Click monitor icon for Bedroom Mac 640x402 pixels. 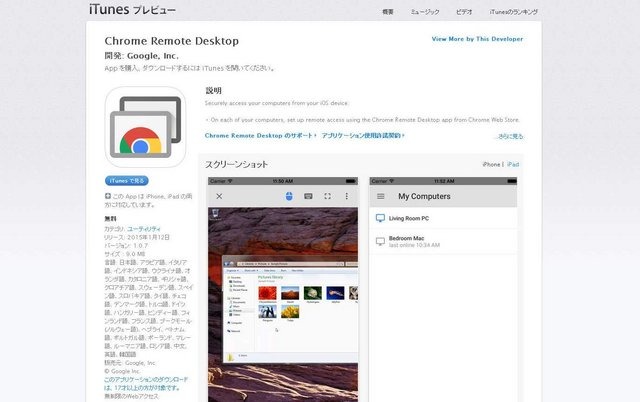click(380, 242)
